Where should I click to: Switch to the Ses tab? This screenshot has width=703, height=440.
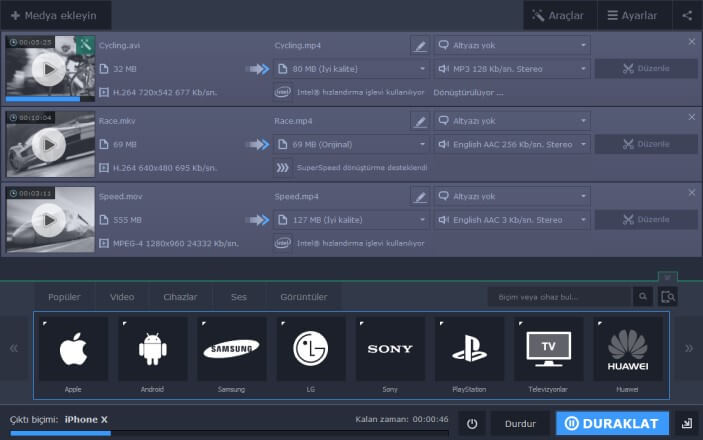[x=239, y=297]
